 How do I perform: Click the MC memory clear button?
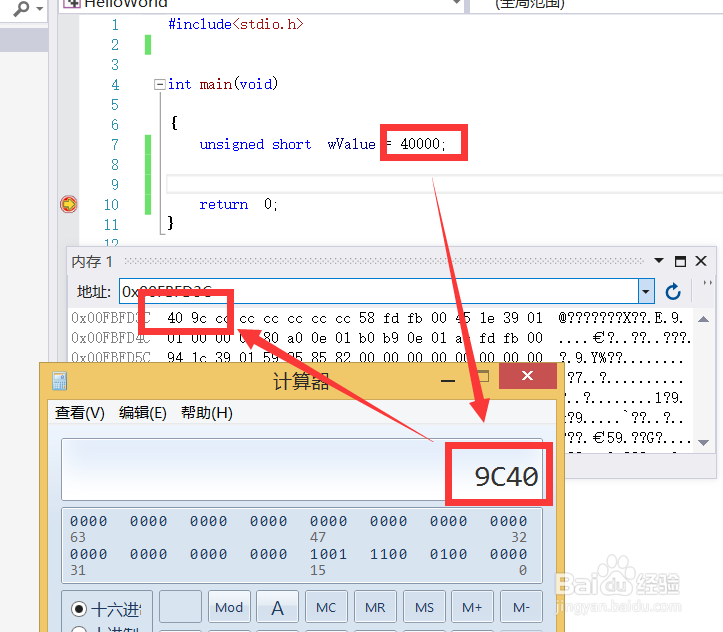pyautogui.click(x=326, y=608)
